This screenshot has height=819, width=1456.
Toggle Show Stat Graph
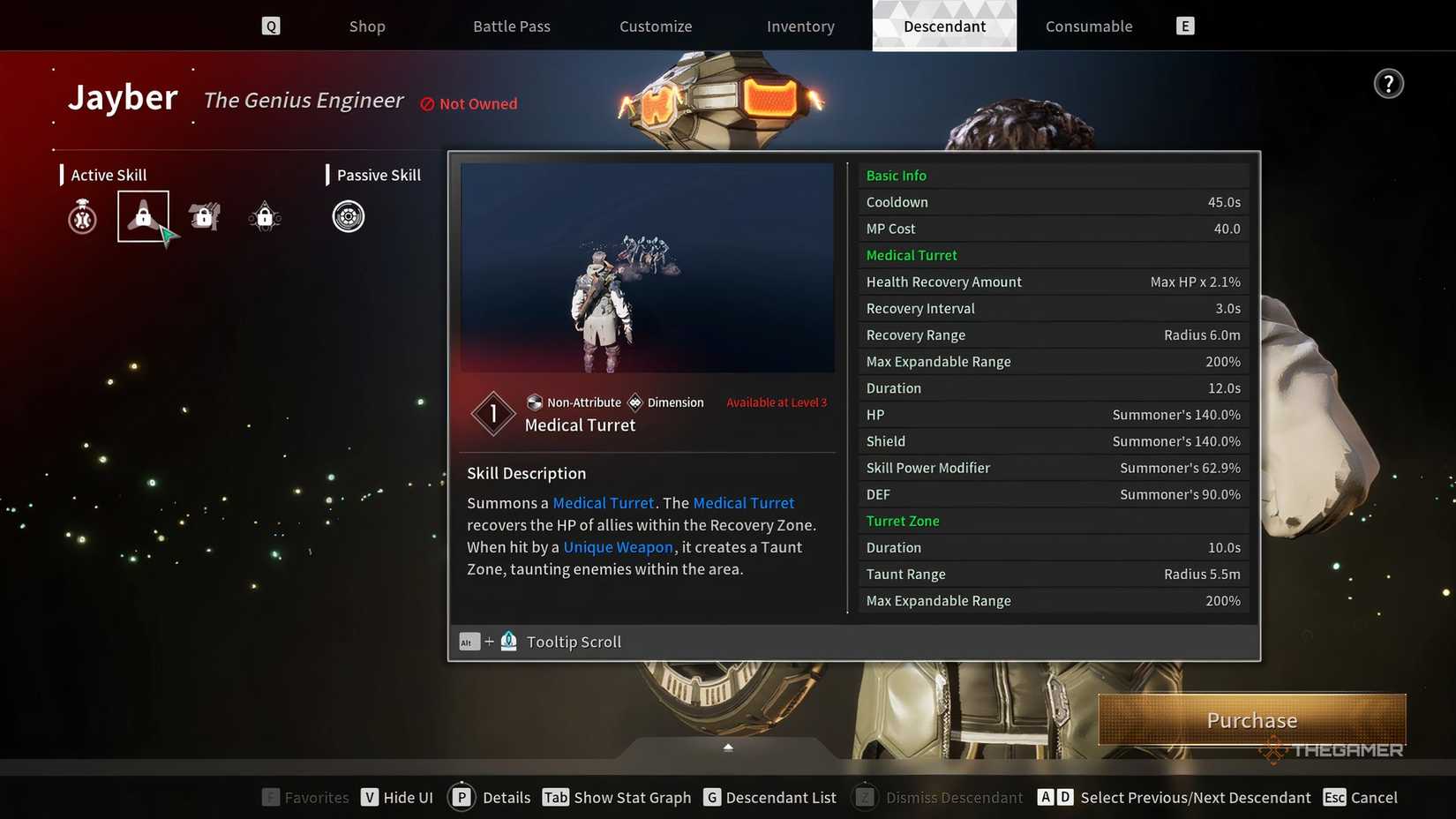click(617, 798)
